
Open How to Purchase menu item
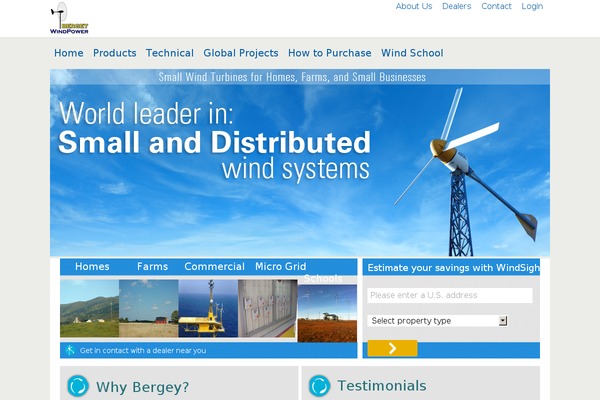(329, 53)
